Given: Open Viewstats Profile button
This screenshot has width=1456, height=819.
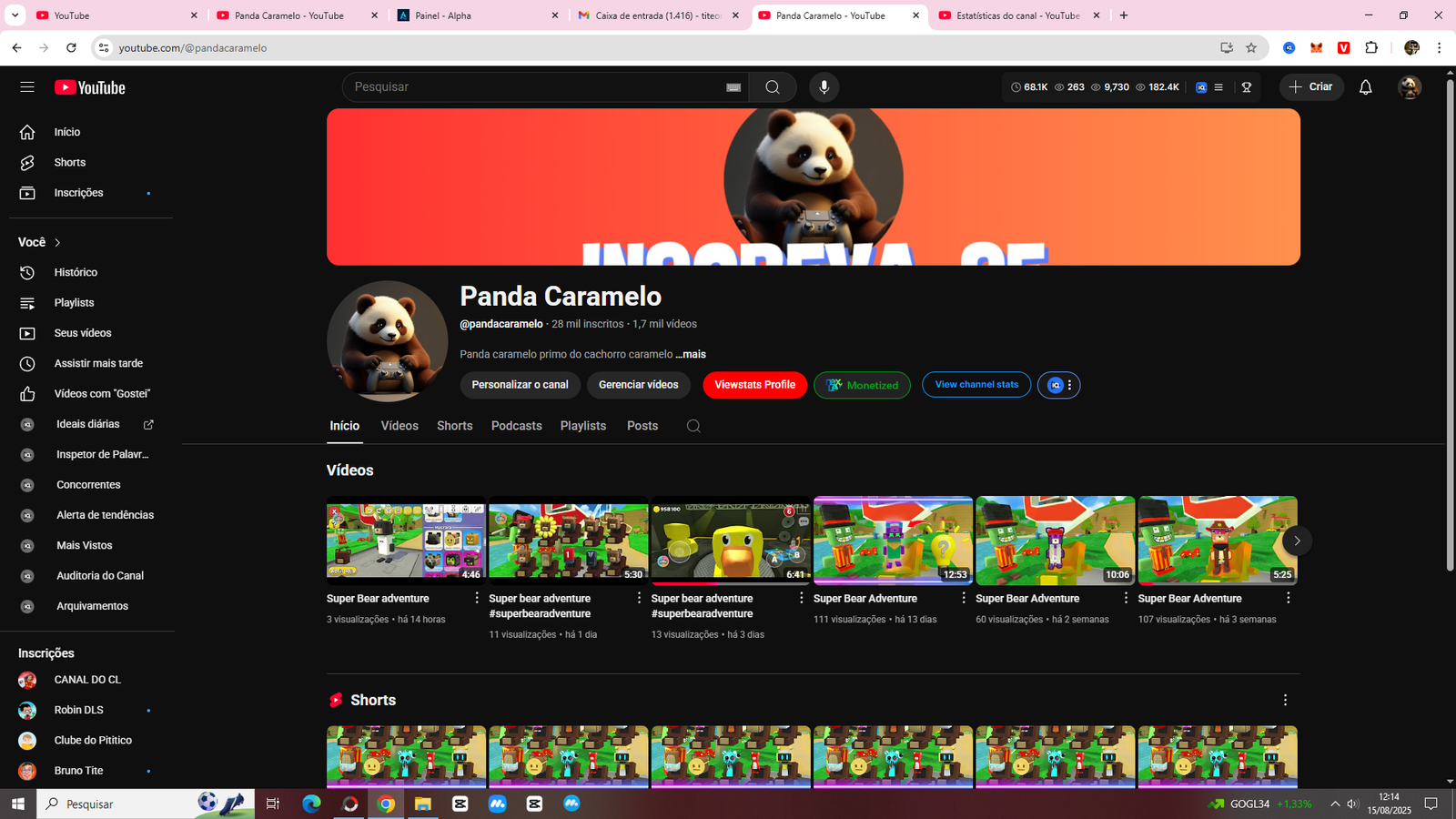Looking at the screenshot, I should 754,385.
